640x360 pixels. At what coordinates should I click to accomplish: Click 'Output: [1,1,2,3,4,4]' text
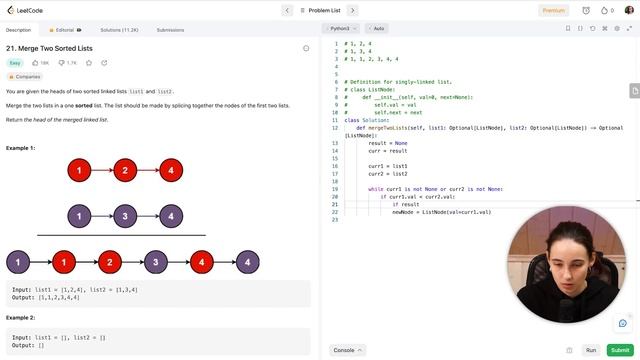tap(46, 298)
